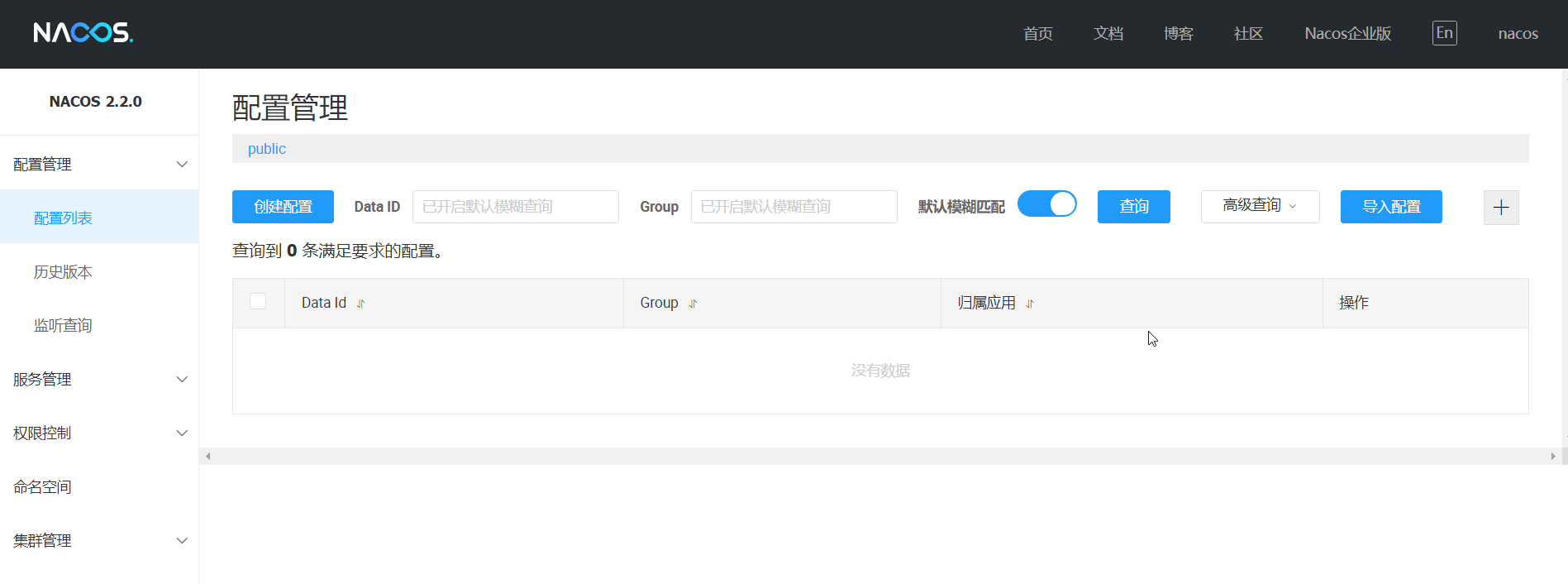Open 博客 in top navigation
The image size is (1568, 584).
tap(1179, 34)
